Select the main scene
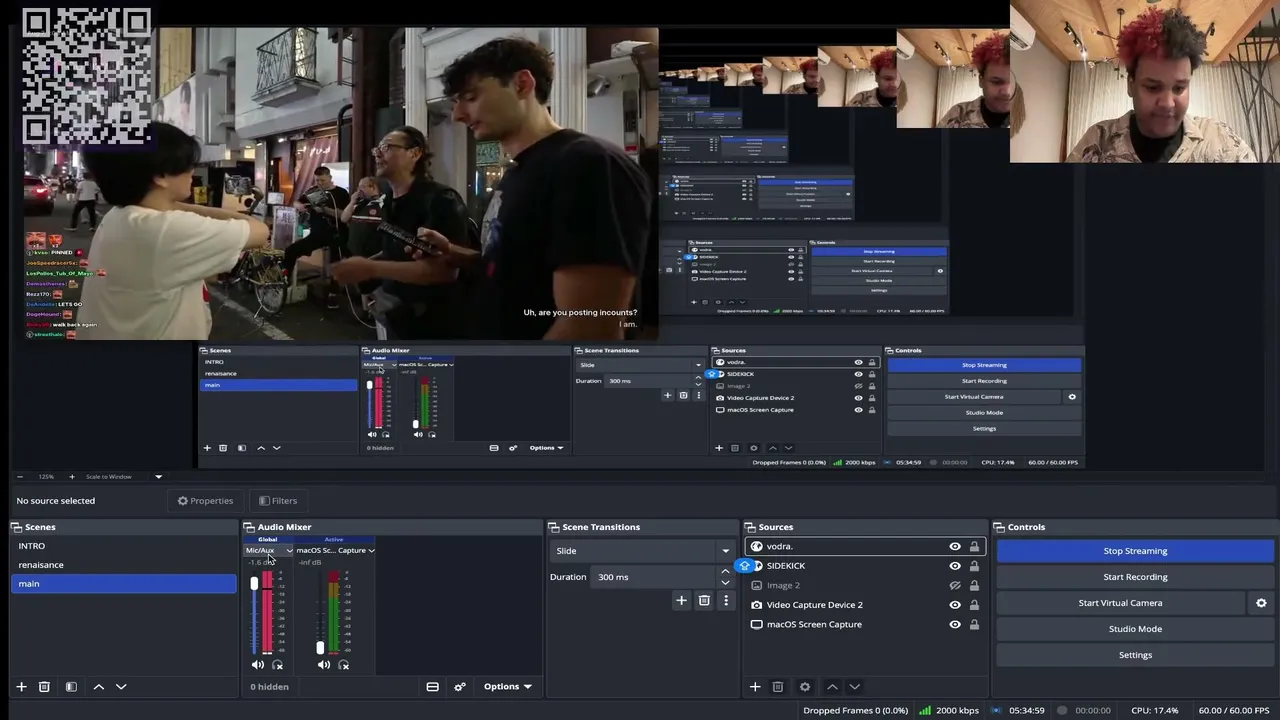Viewport: 1280px width, 720px height. tap(124, 584)
